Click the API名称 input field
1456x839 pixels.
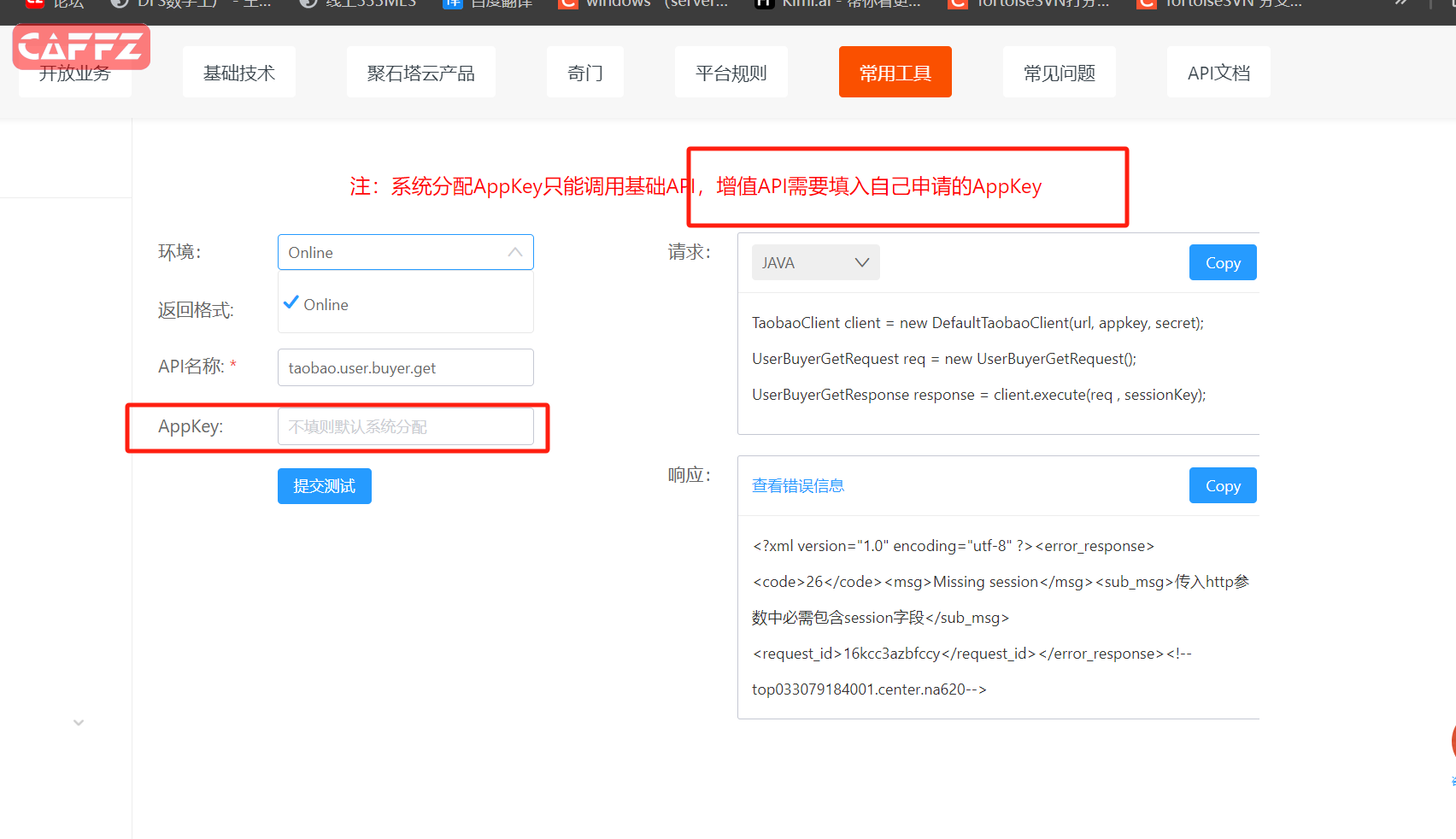pyautogui.click(x=405, y=367)
